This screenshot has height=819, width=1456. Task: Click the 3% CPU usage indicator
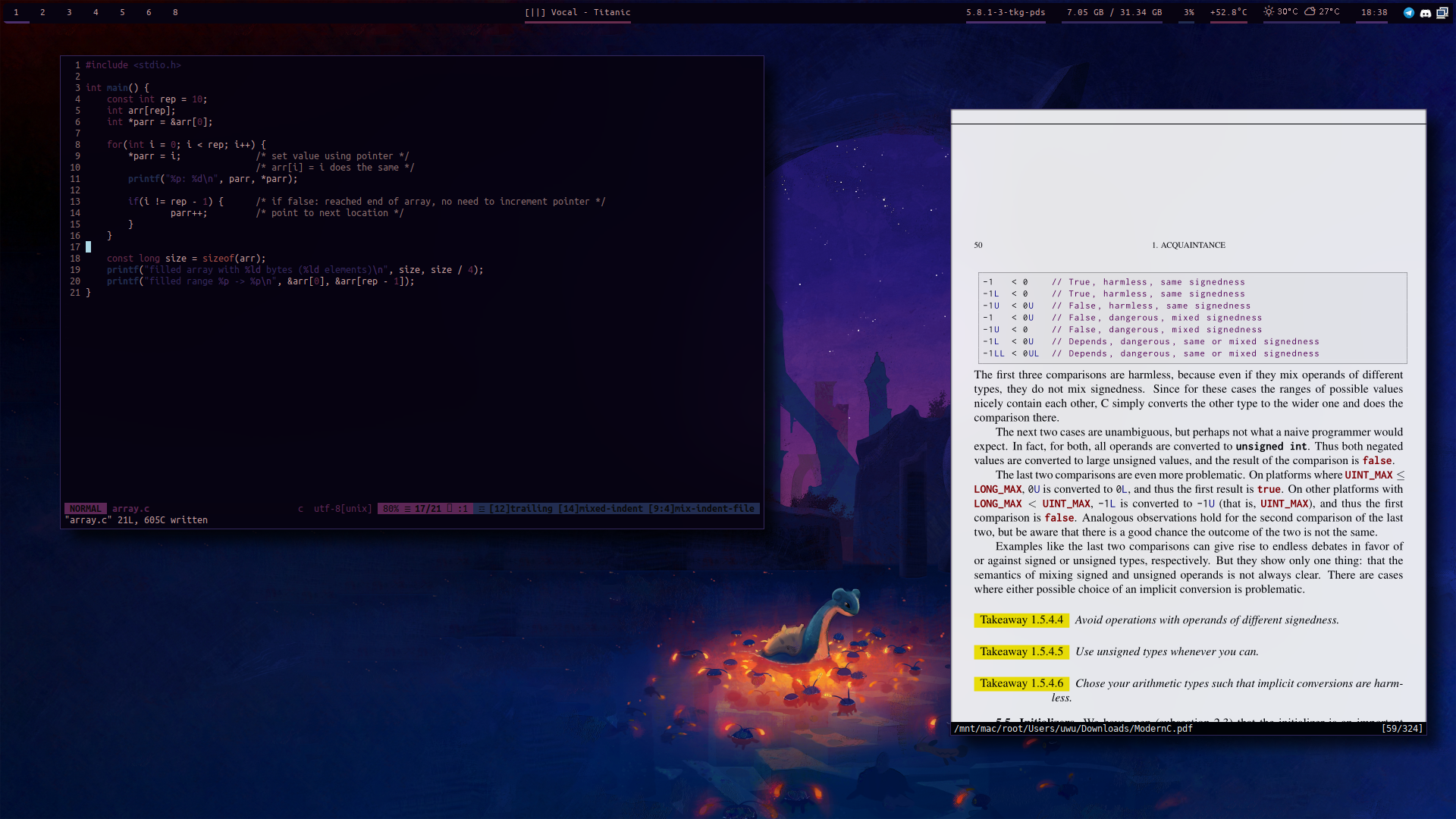tap(1188, 12)
